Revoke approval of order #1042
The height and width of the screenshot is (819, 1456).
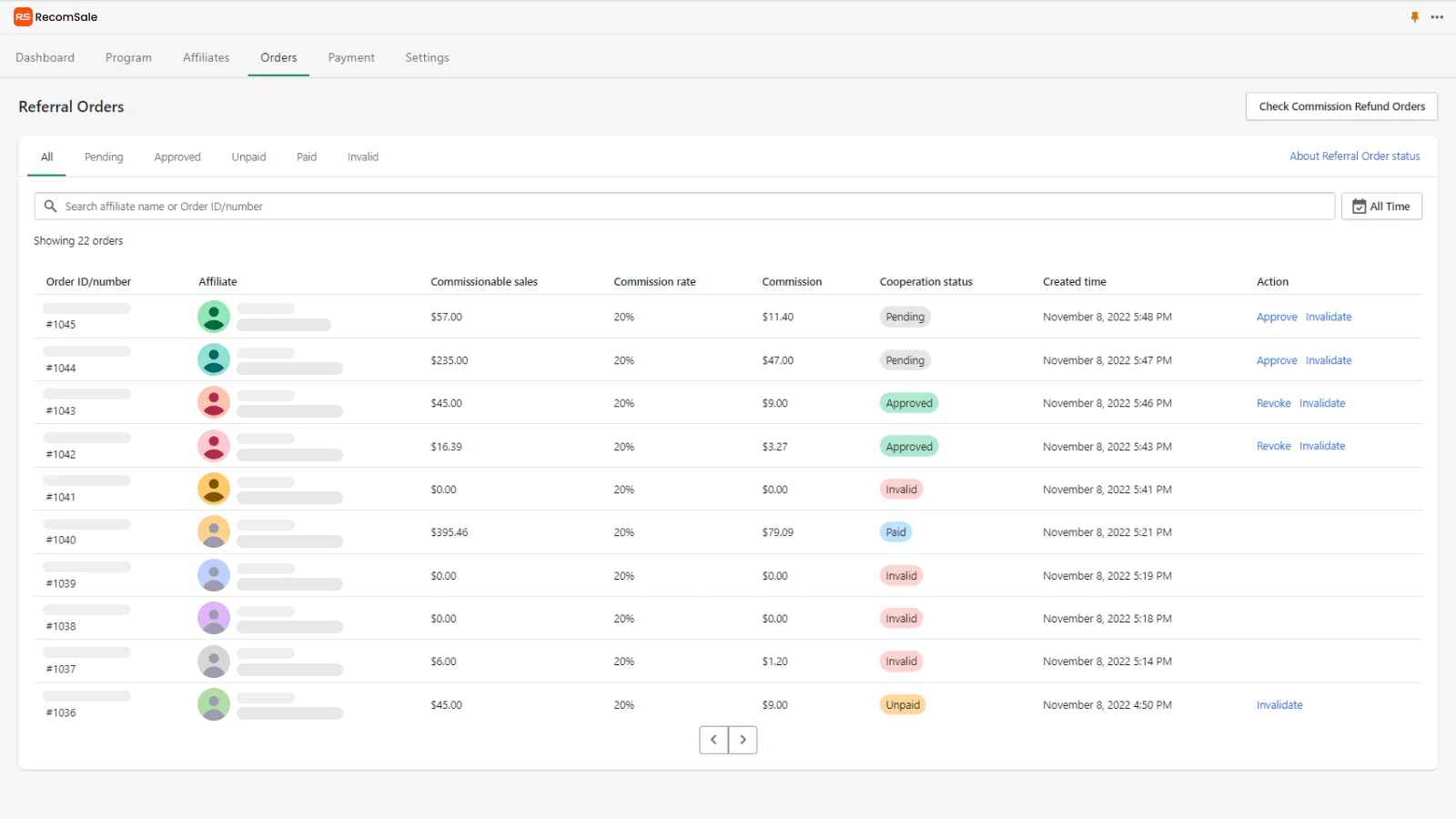coord(1273,446)
